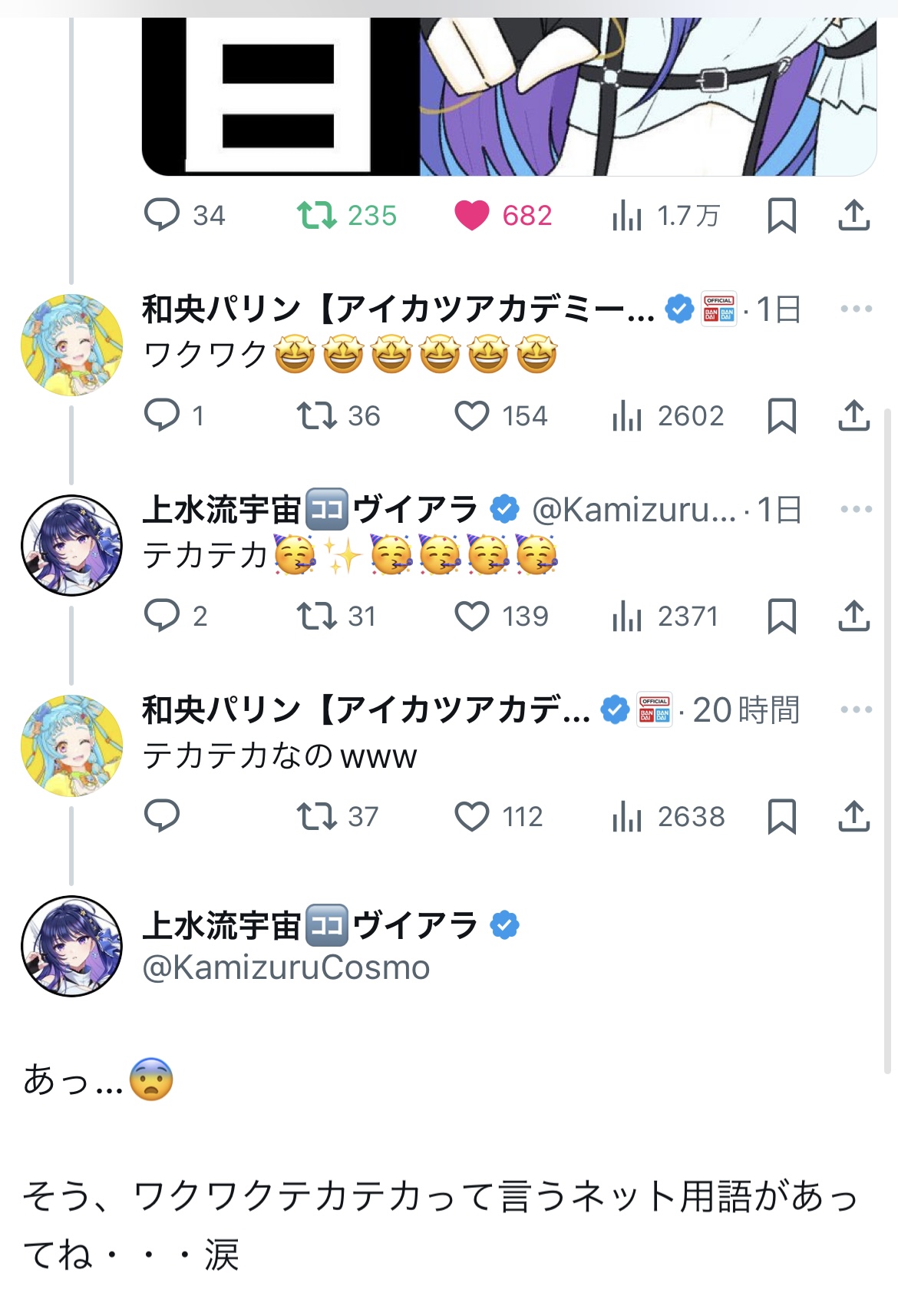Image resolution: width=898 pixels, height=1316 pixels.
Task: Bookmark the テカテカなのwww reply
Action: (781, 817)
